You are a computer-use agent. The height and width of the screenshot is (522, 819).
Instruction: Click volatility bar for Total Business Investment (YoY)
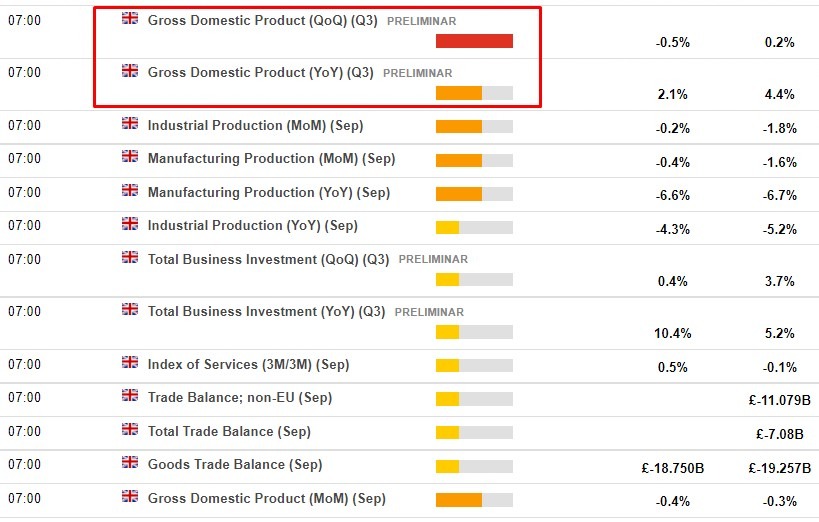[474, 332]
